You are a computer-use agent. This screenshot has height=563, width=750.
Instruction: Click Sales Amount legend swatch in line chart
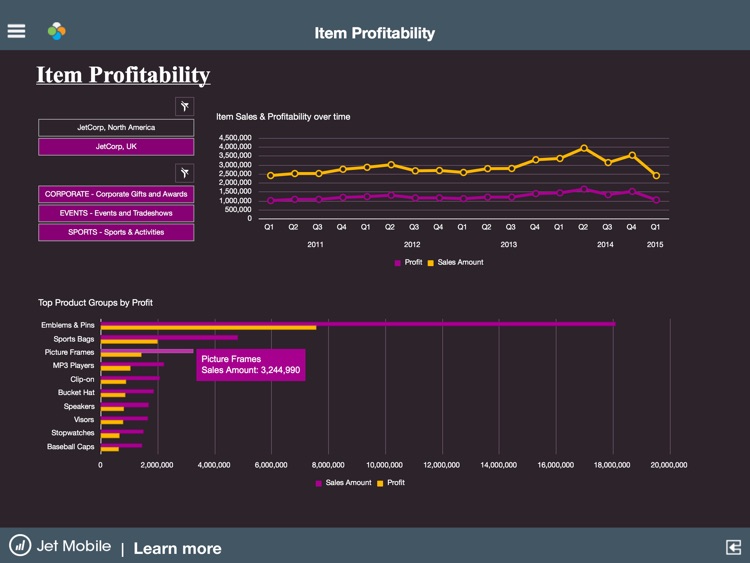tap(432, 262)
